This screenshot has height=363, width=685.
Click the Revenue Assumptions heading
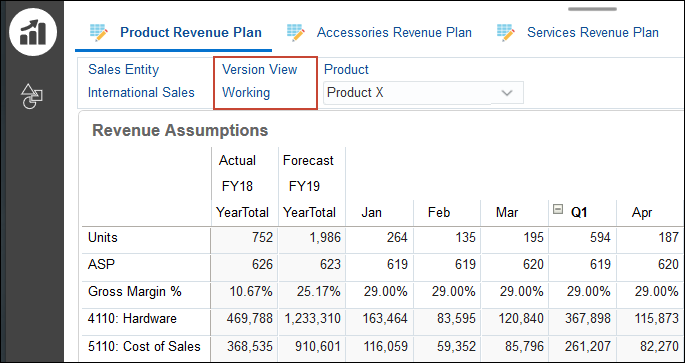(180, 130)
